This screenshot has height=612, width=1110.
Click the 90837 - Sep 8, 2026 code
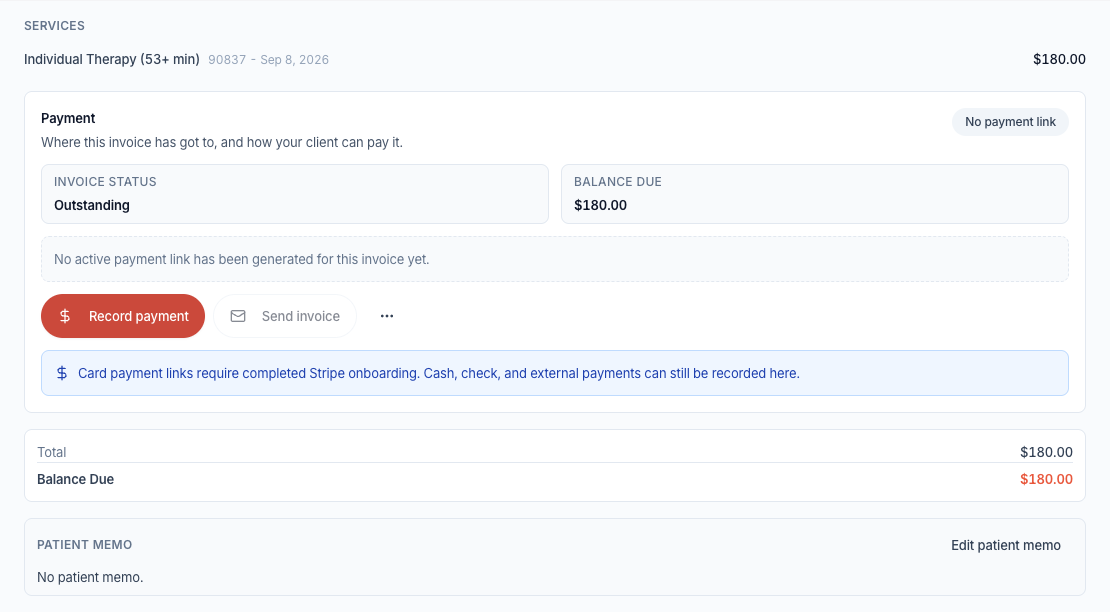tap(268, 60)
